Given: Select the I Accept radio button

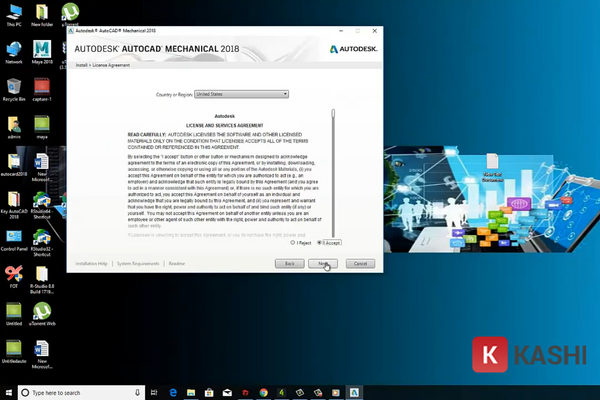Looking at the screenshot, I should pyautogui.click(x=319, y=242).
